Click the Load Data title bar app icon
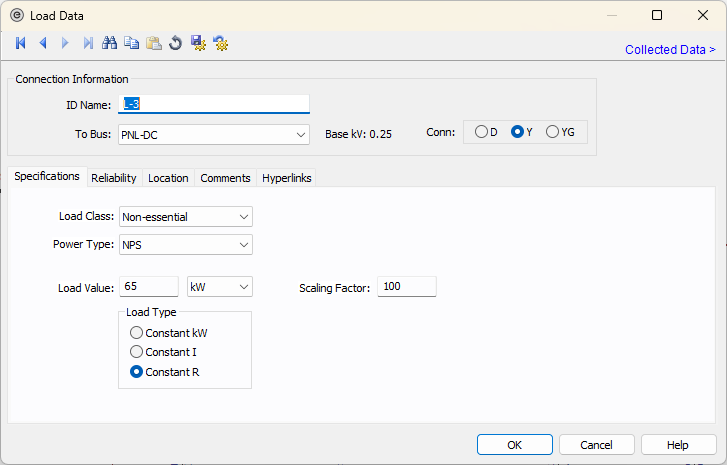Image resolution: width=727 pixels, height=465 pixels. (x=17, y=15)
